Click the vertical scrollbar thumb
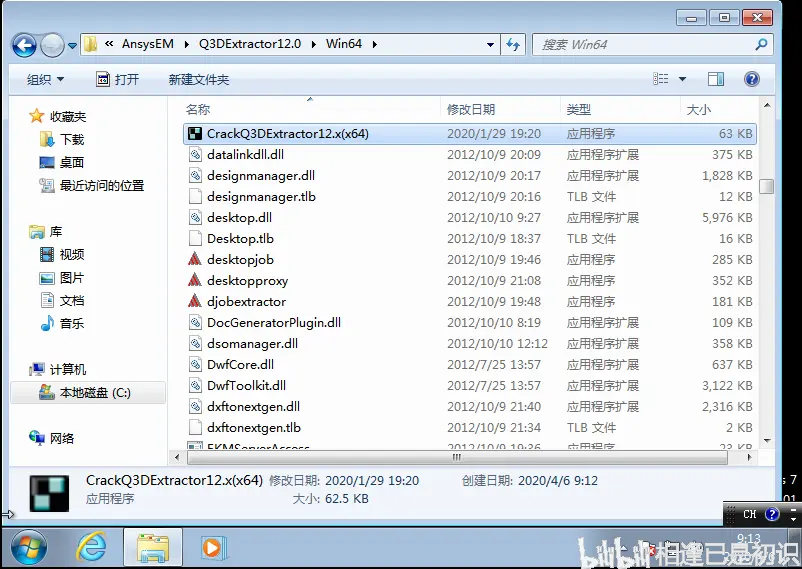 [766, 186]
